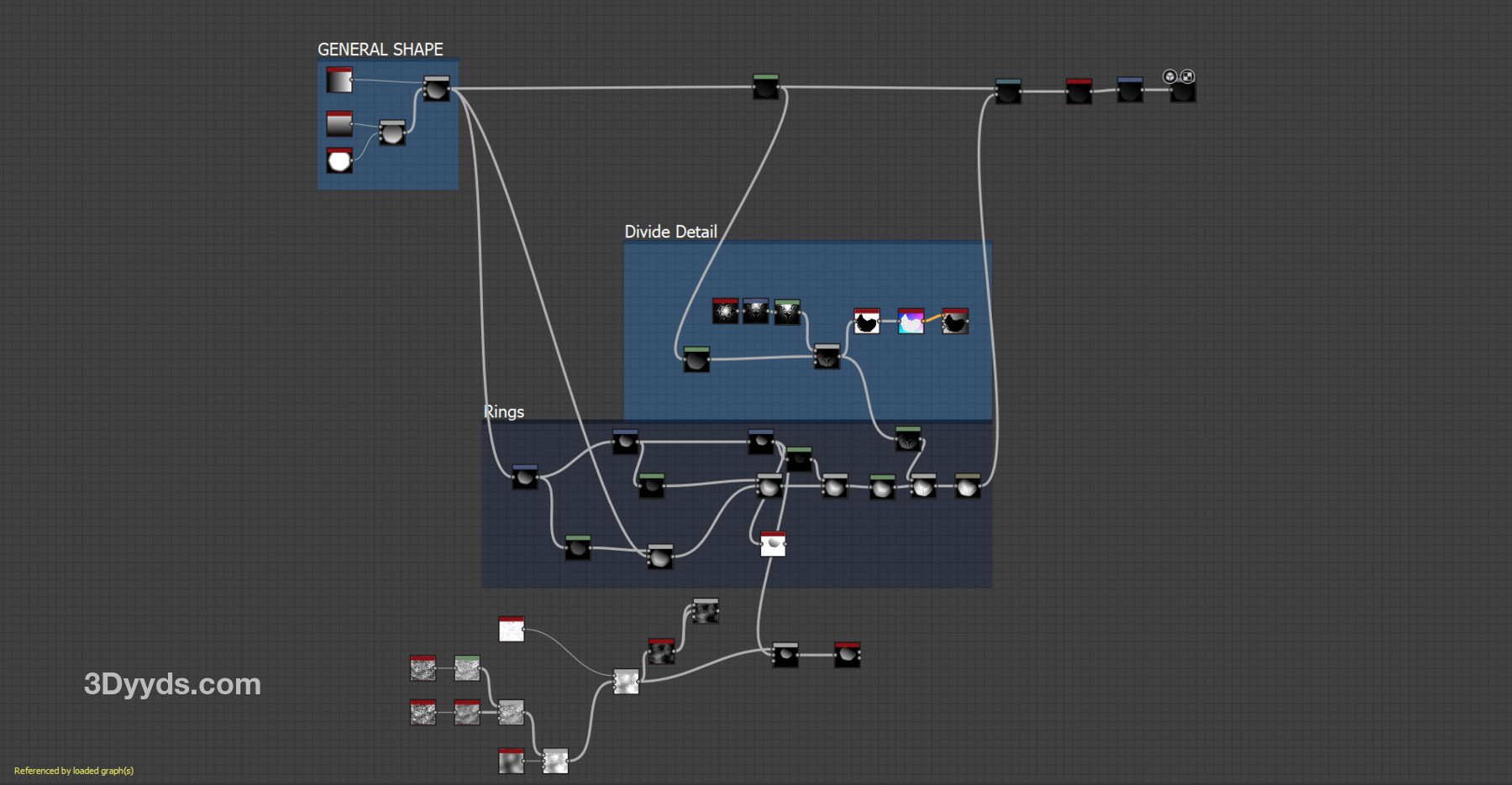Viewport: 1512px width, 785px height.
Task: Click the 2D view checker badge on final node
Action: 1187,76
